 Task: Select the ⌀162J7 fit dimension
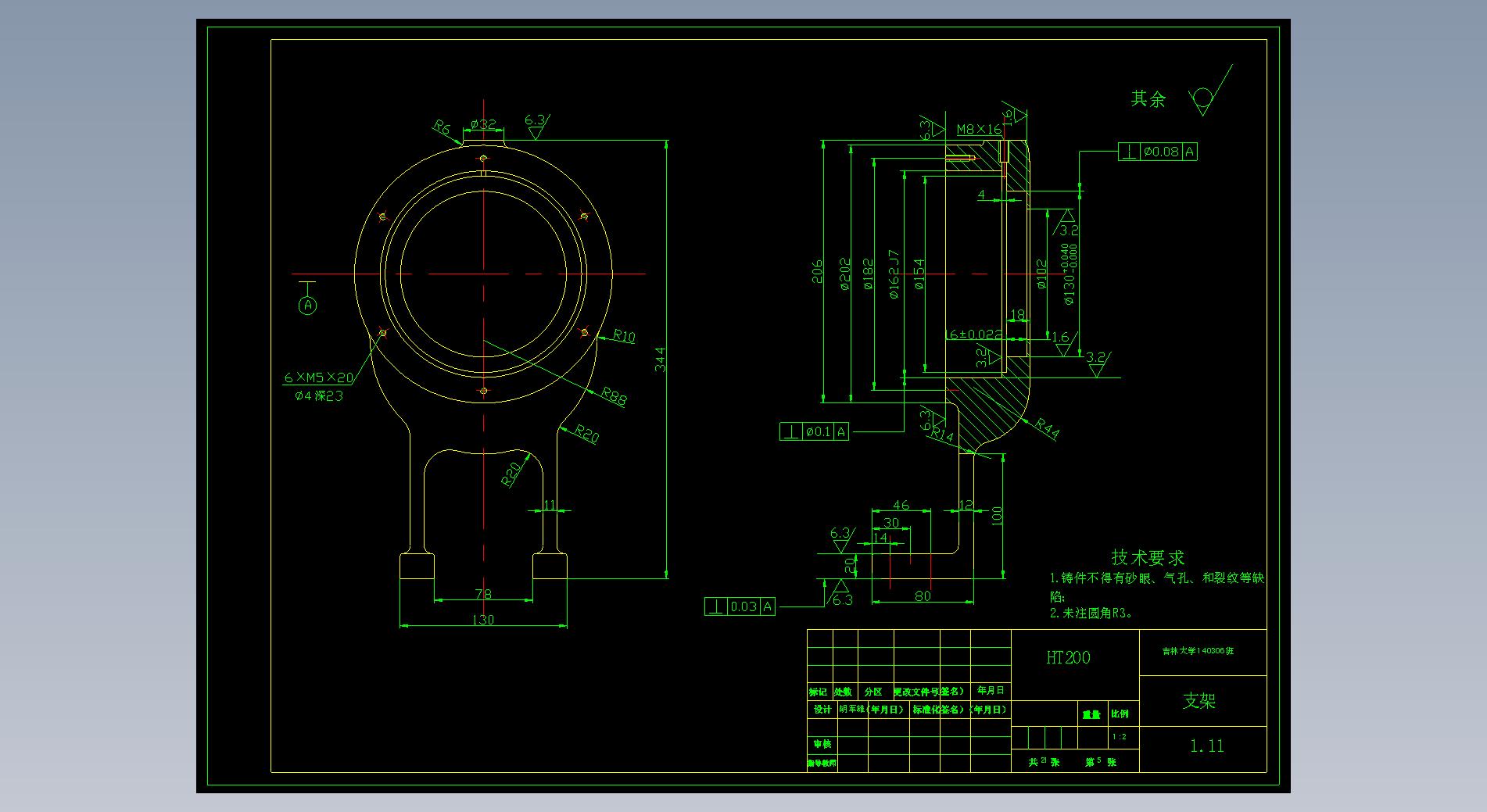click(894, 274)
